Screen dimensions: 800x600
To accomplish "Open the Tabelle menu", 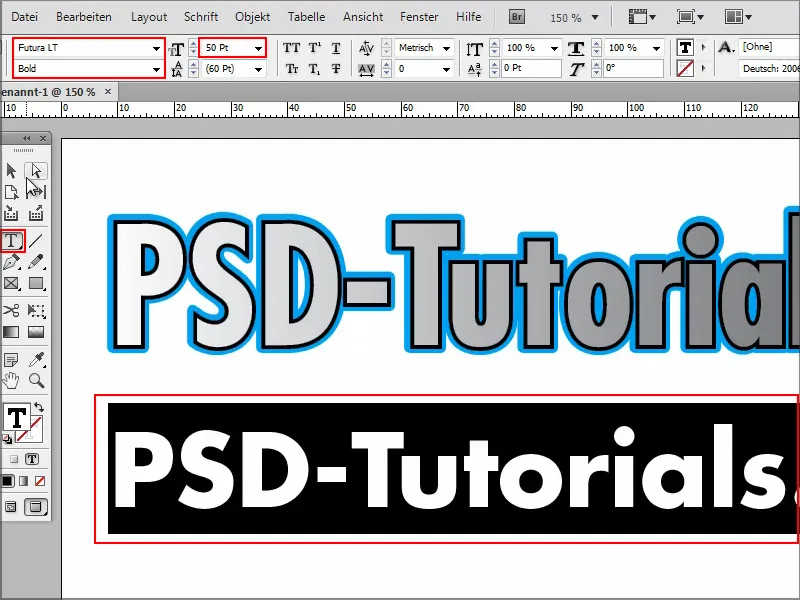I will [x=306, y=17].
